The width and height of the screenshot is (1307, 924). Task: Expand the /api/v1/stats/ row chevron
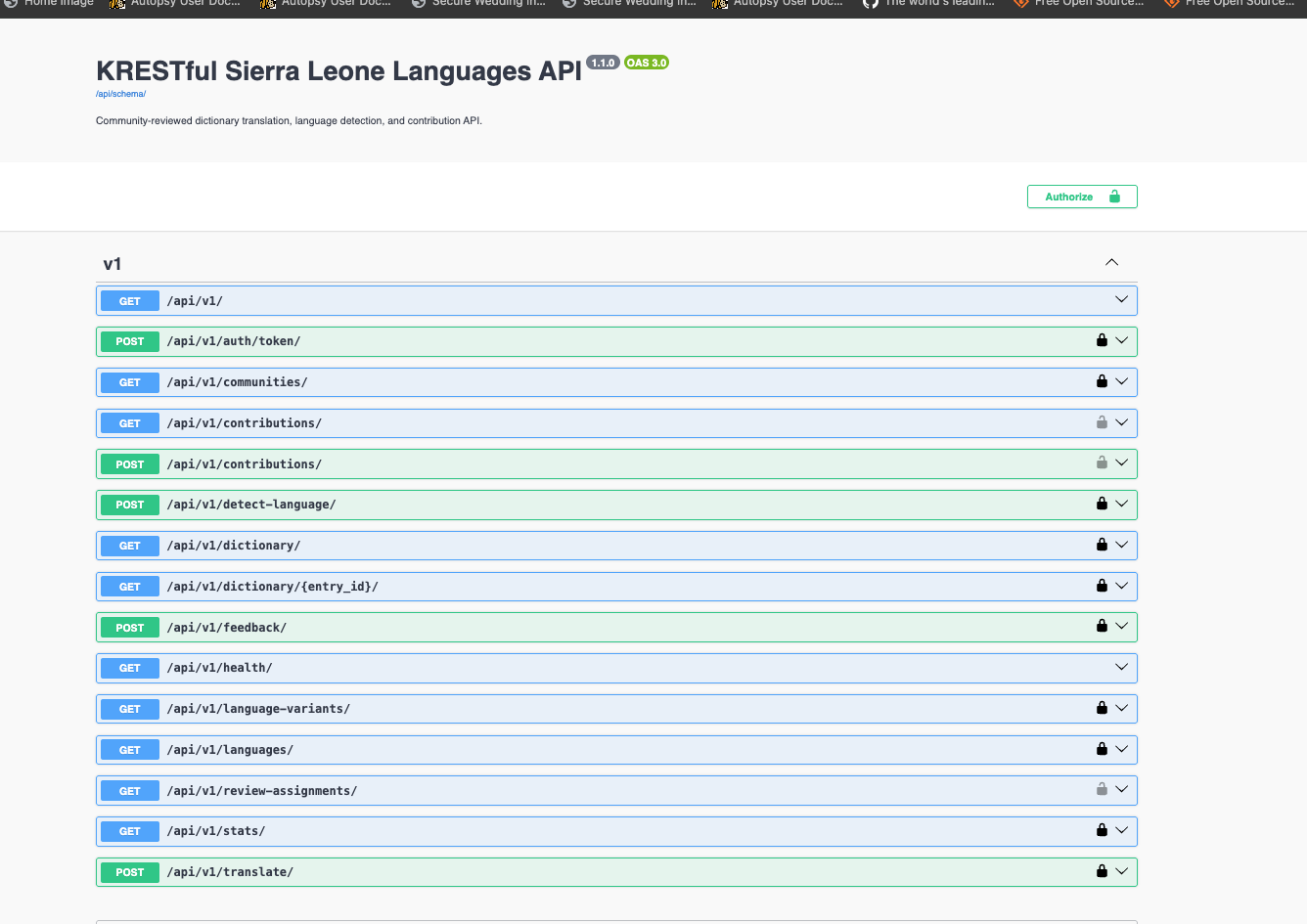tap(1122, 830)
